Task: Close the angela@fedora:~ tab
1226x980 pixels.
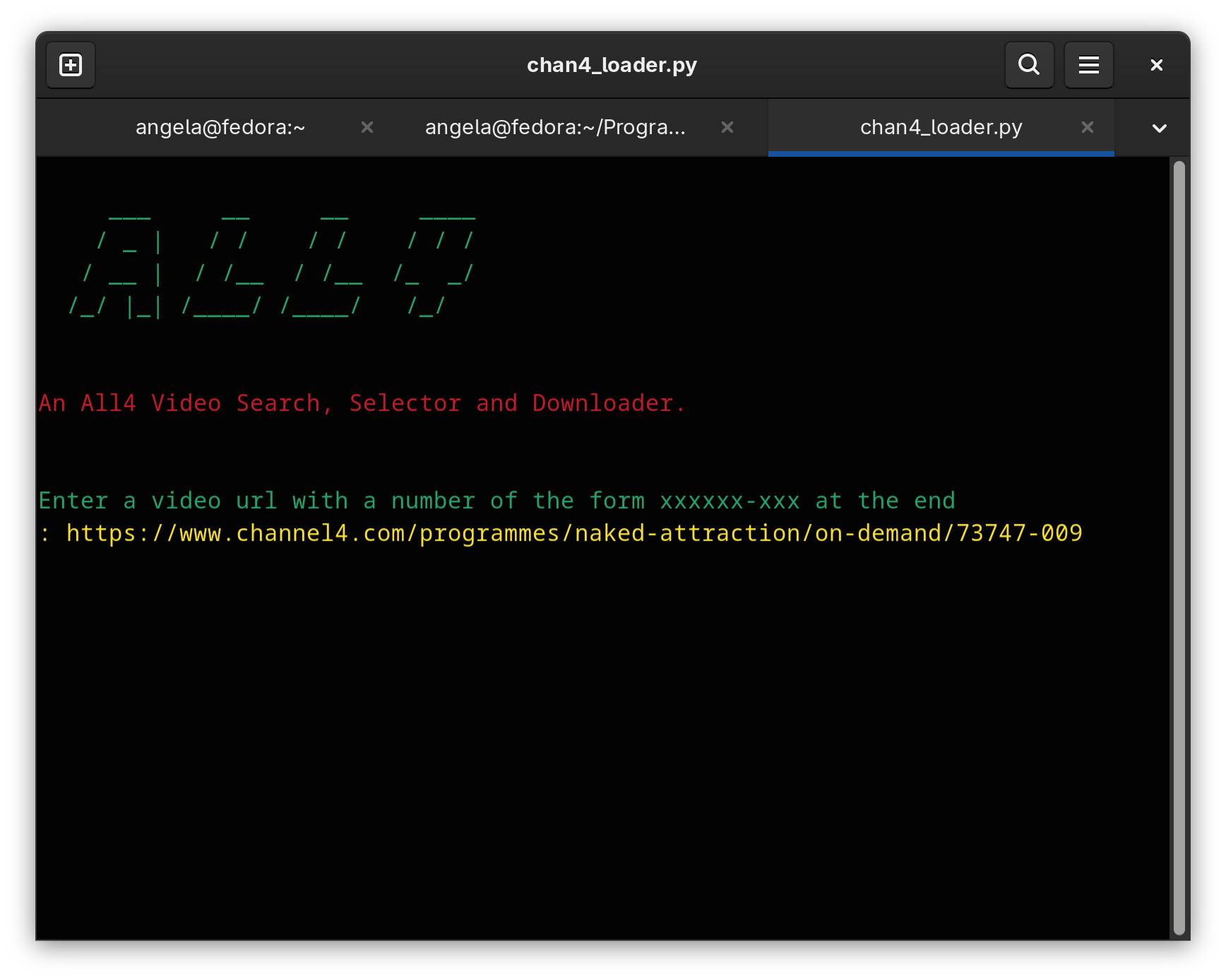Action: click(367, 127)
